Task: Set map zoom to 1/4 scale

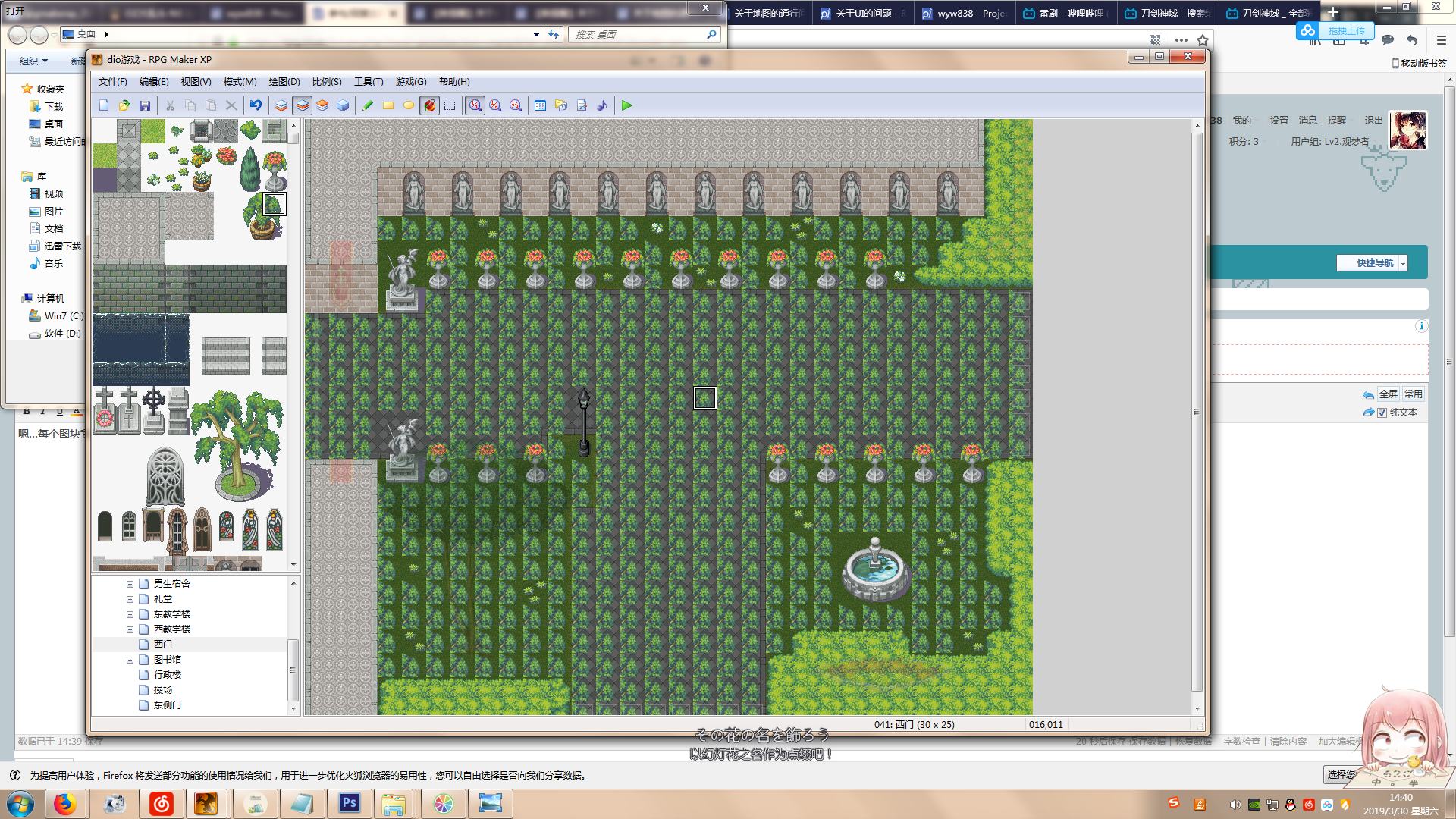Action: click(x=516, y=105)
